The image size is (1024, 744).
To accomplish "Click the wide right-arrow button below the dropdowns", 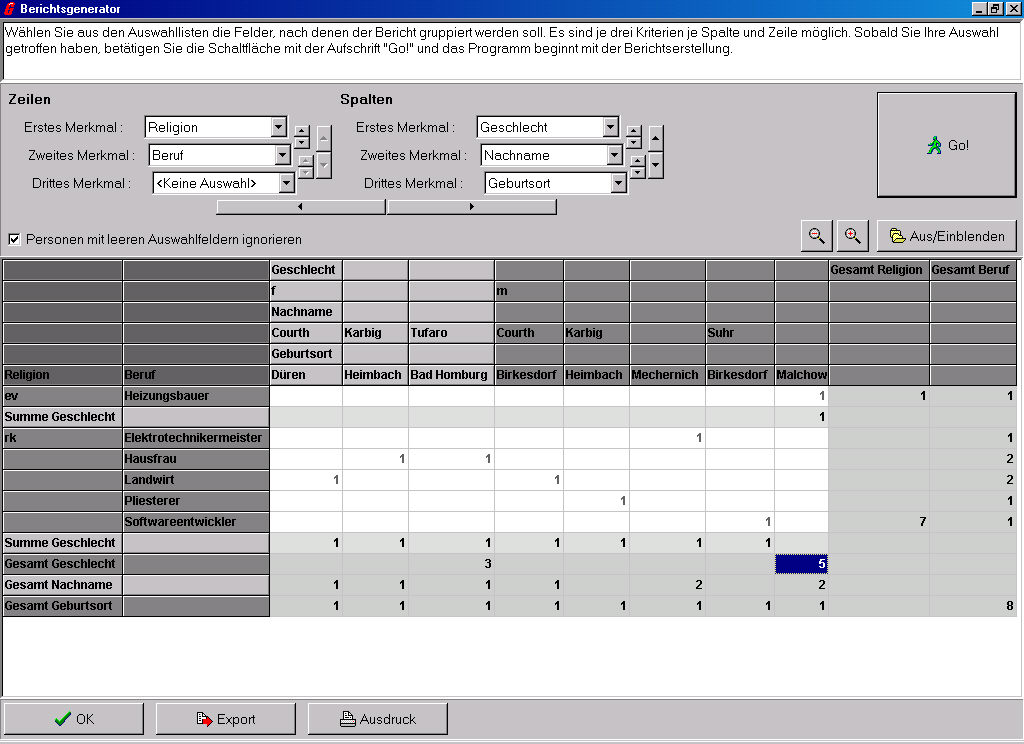I will (472, 207).
